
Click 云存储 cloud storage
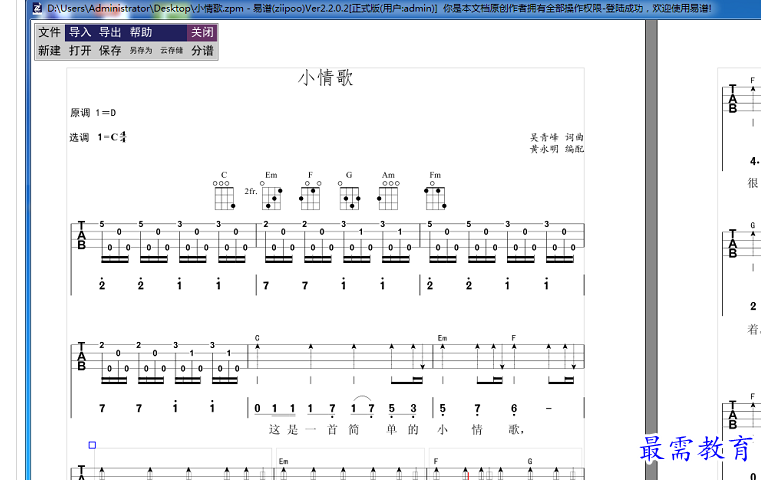(x=171, y=50)
